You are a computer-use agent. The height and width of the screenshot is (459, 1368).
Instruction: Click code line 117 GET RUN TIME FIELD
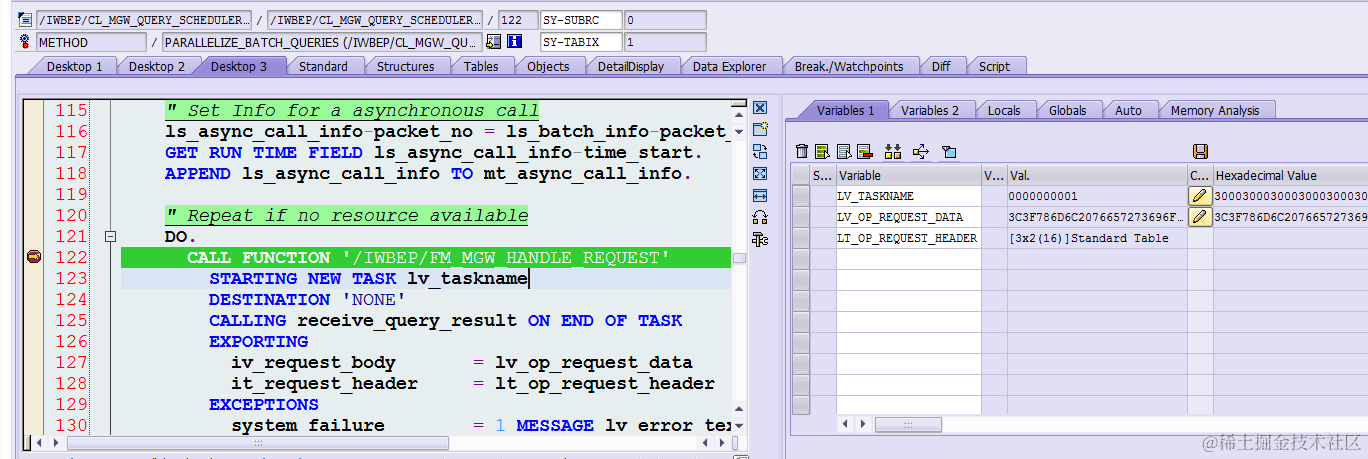click(x=434, y=152)
